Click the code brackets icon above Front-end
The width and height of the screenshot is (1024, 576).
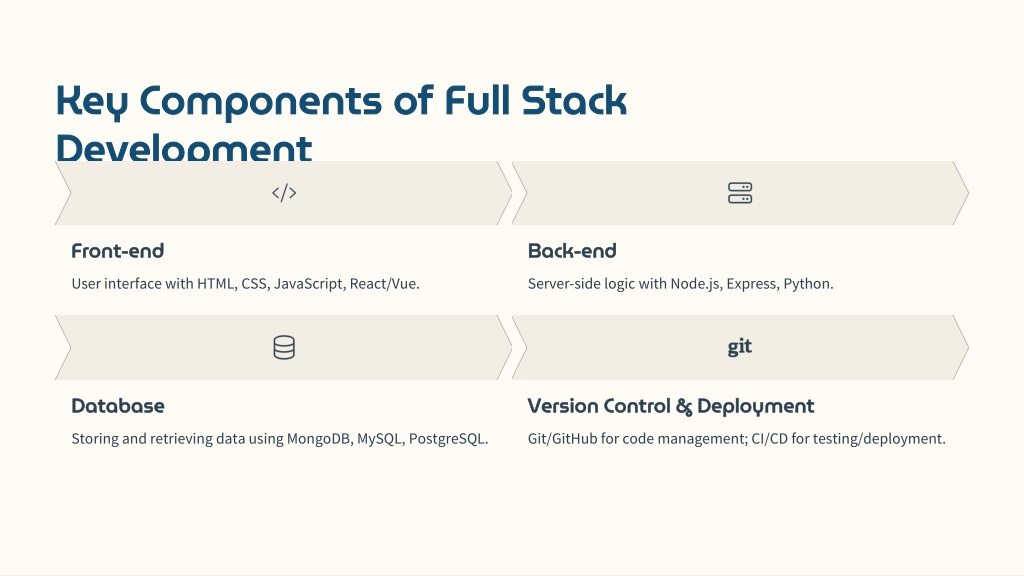(x=284, y=193)
